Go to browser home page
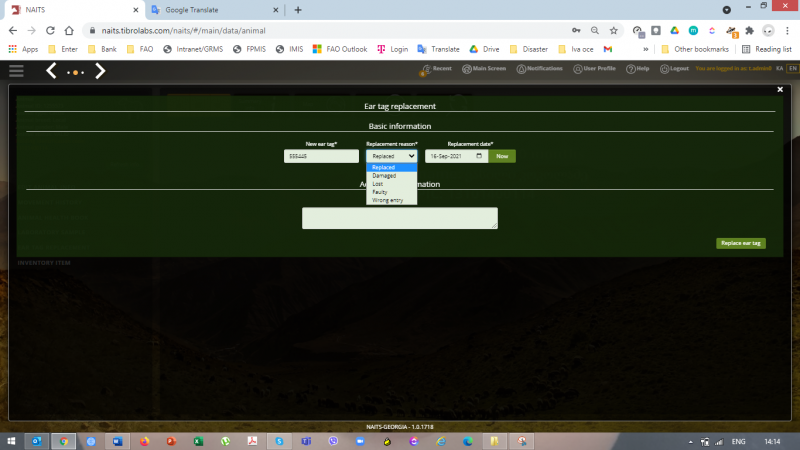Viewport: 800px width, 450px height. pyautogui.click(x=69, y=31)
